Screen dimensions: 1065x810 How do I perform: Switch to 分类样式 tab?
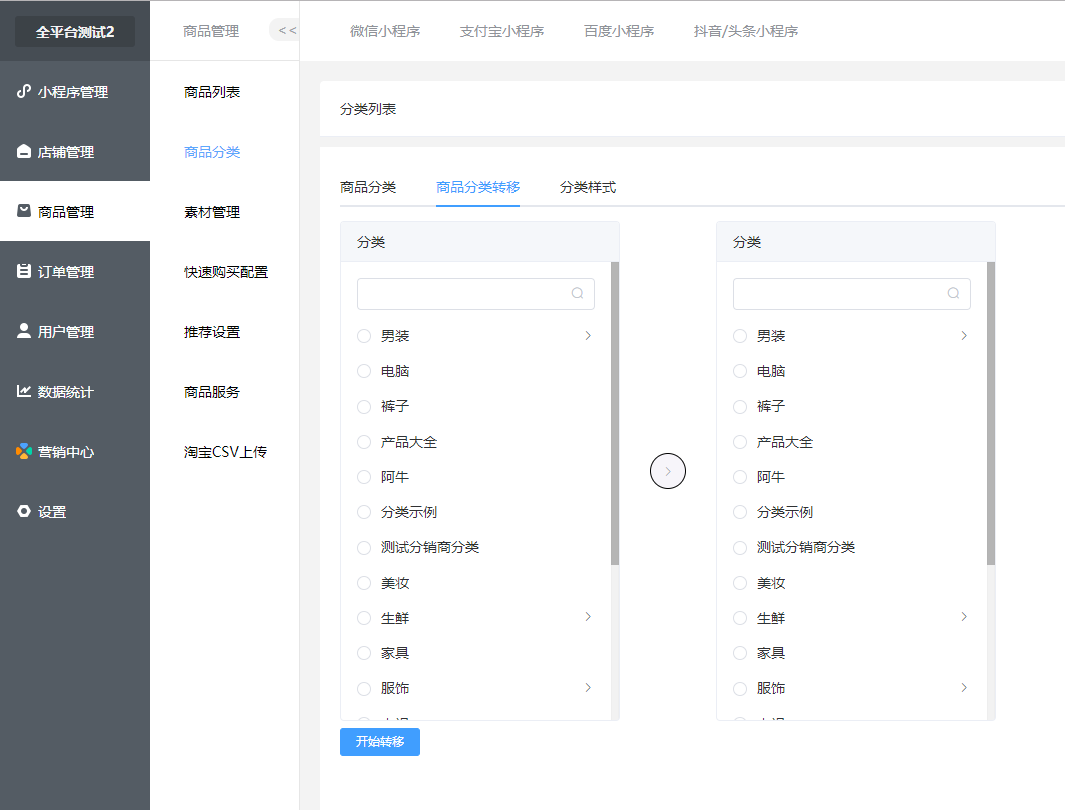[x=588, y=187]
